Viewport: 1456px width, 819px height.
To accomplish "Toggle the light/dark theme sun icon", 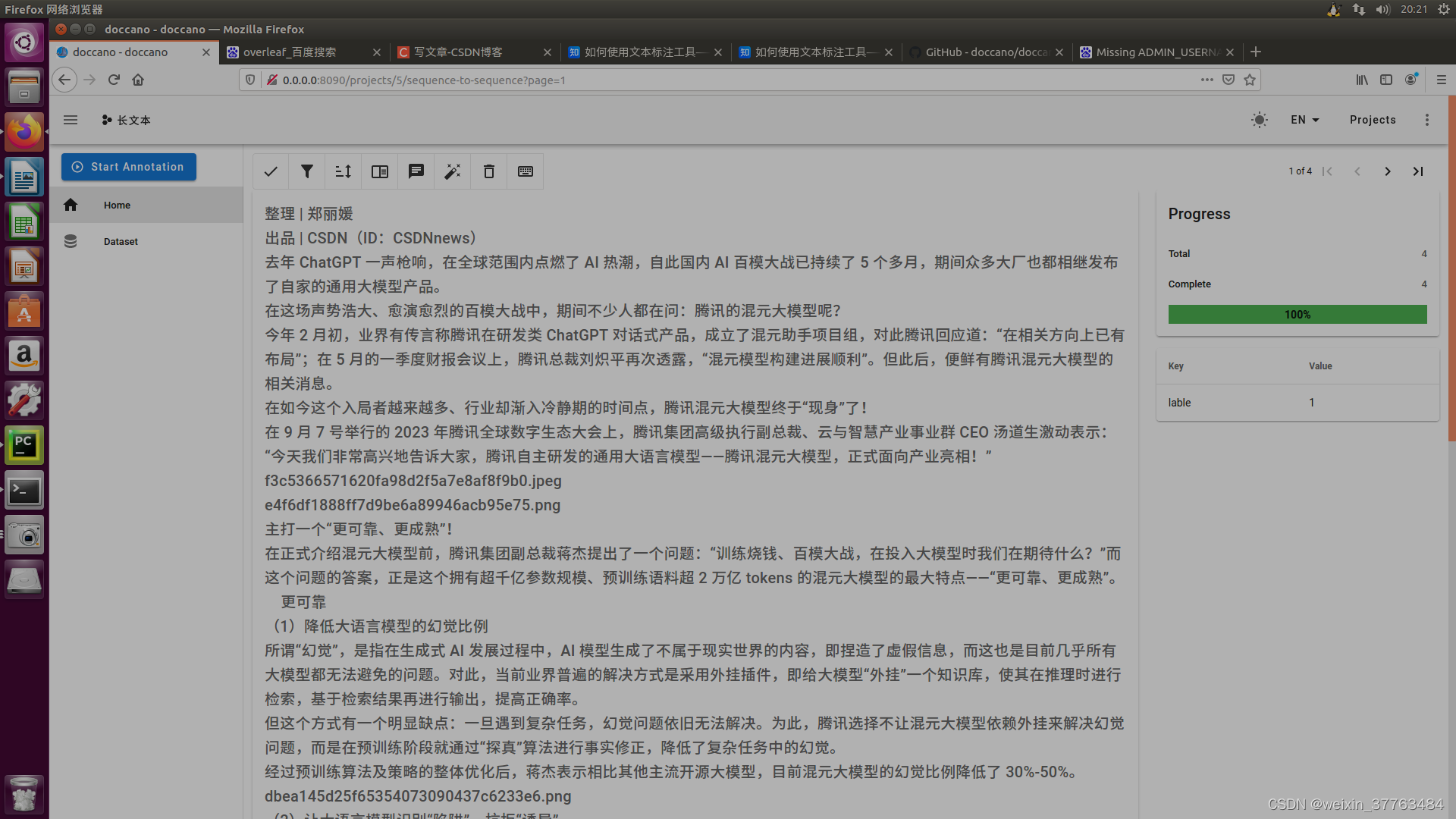I will [1260, 120].
